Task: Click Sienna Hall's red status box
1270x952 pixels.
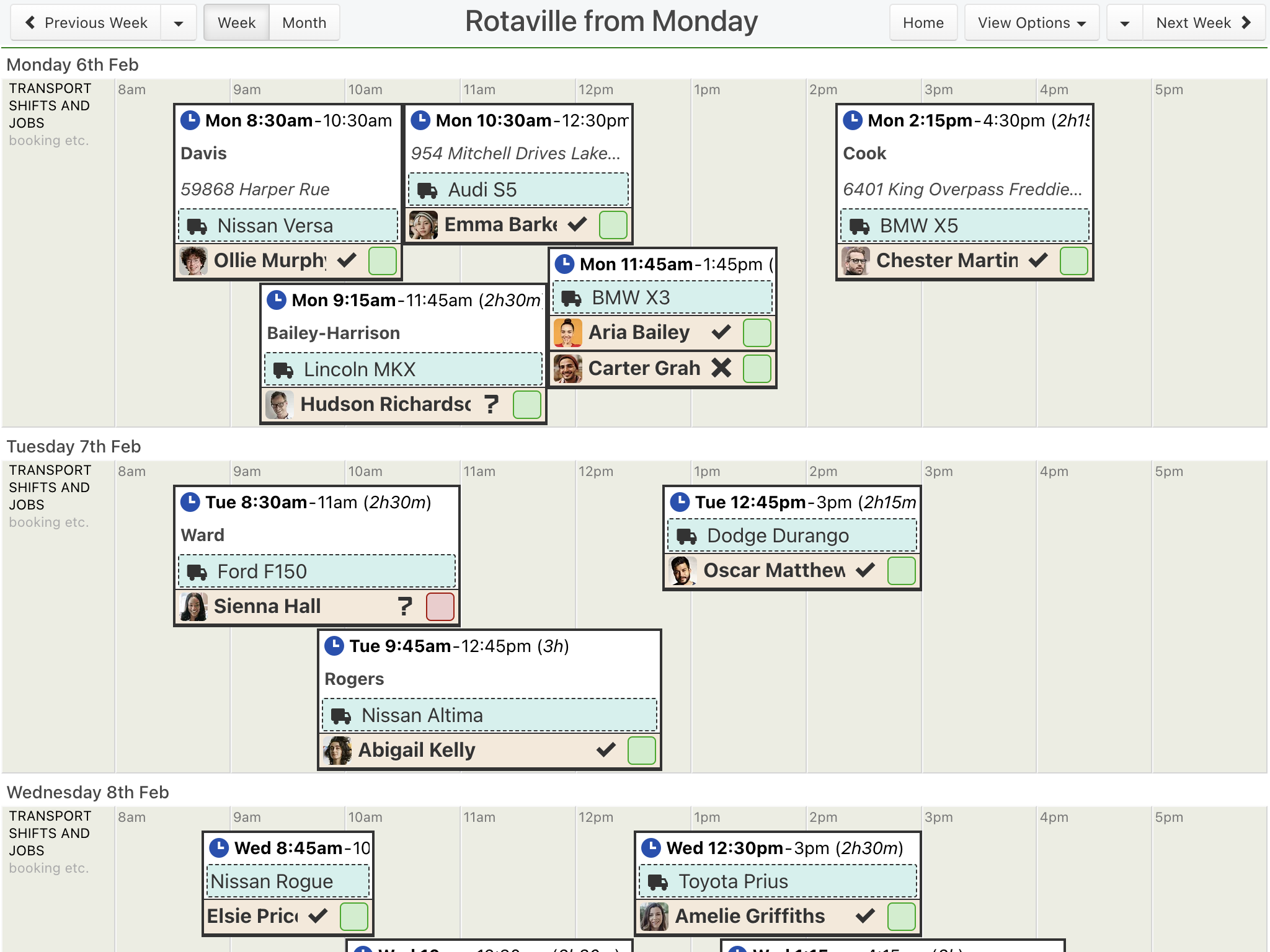Action: pyautogui.click(x=440, y=606)
